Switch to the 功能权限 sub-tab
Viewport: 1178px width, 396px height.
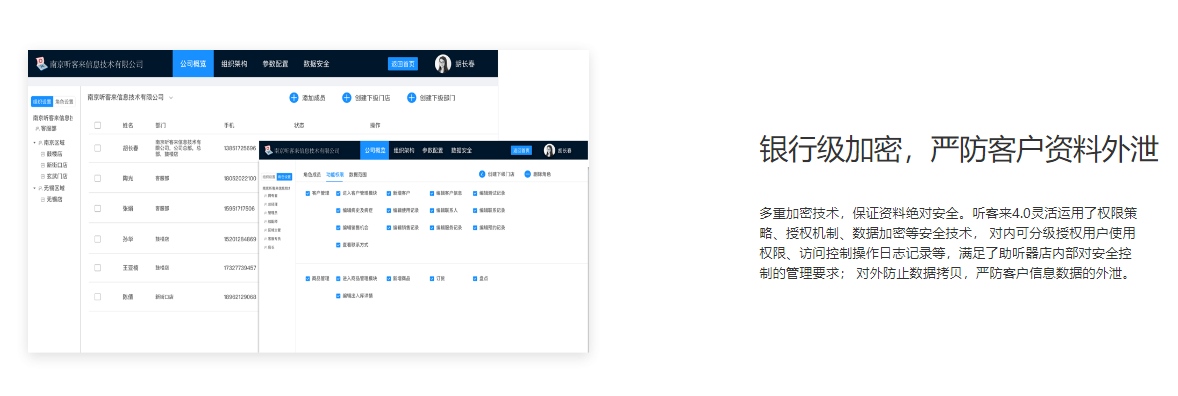tap(335, 174)
